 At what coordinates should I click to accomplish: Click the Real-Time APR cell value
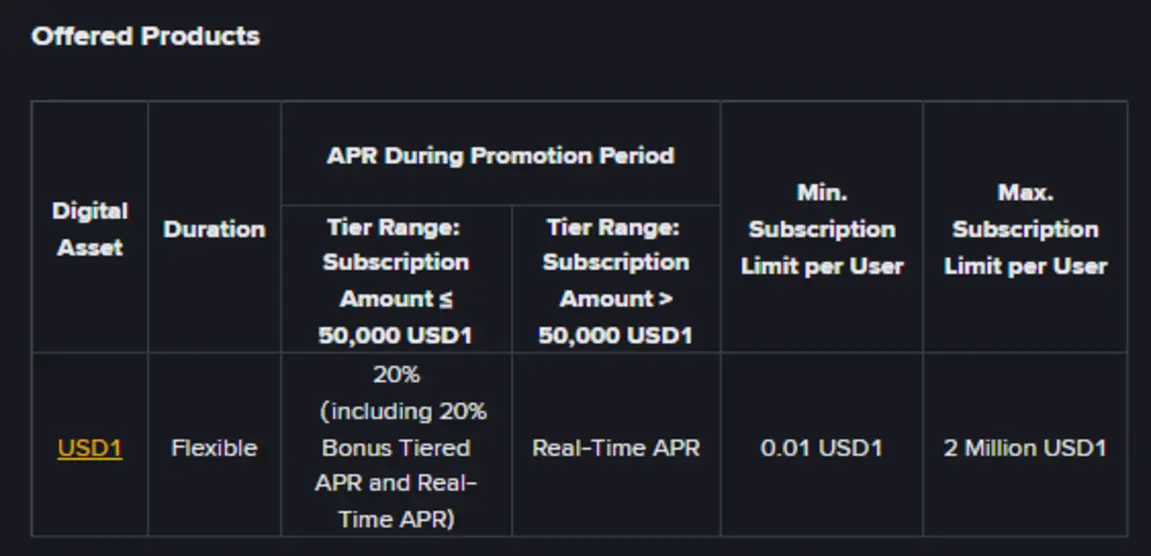pyautogui.click(x=616, y=448)
